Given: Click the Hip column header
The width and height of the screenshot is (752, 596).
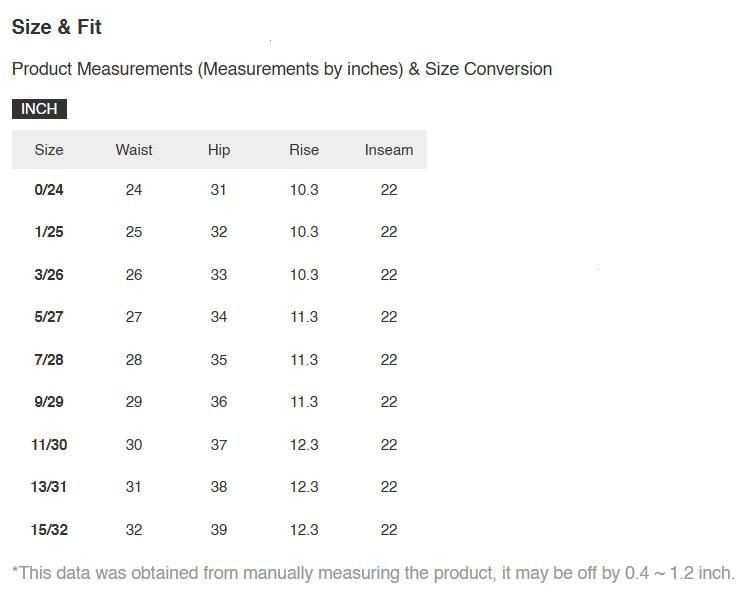Looking at the screenshot, I should pyautogui.click(x=219, y=150).
